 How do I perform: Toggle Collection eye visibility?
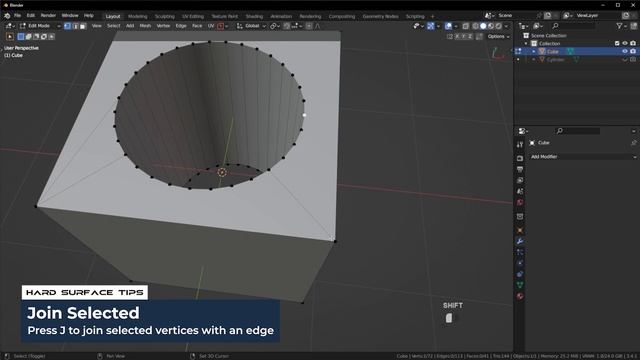click(x=625, y=43)
